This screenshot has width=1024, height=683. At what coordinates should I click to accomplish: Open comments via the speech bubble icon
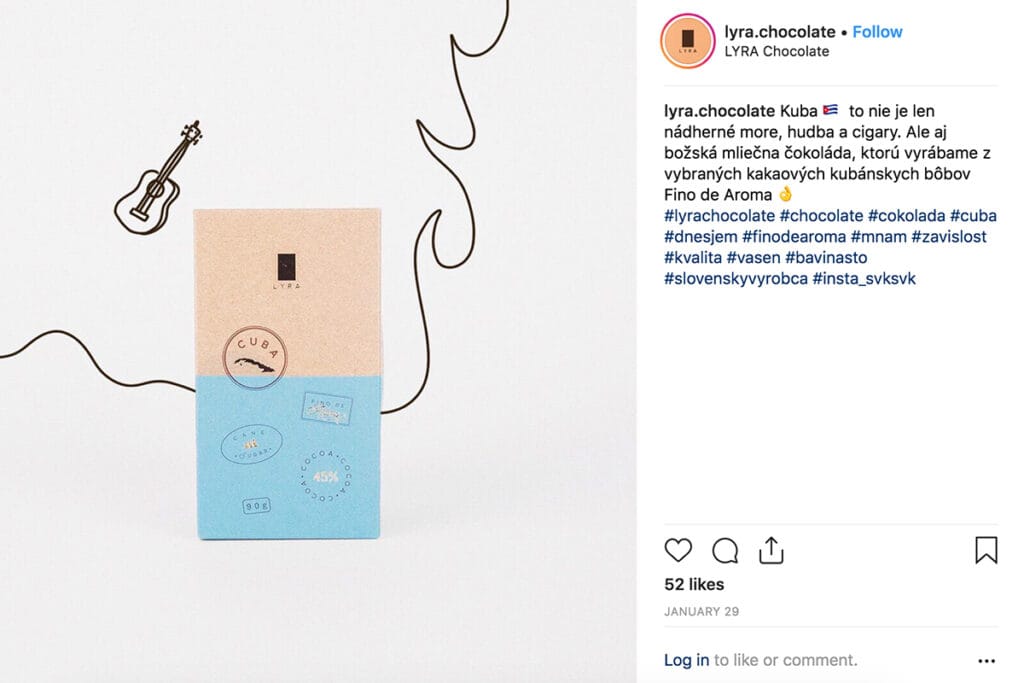[725, 550]
